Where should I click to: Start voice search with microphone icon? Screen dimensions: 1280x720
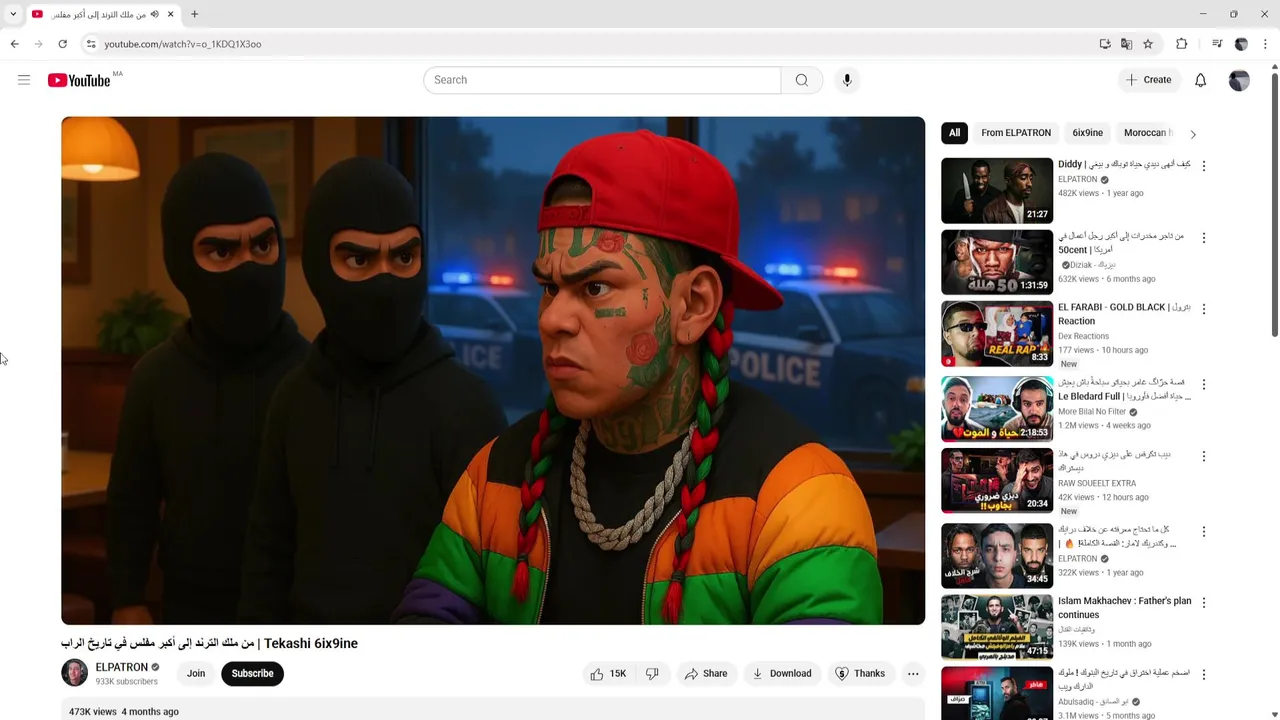847,80
